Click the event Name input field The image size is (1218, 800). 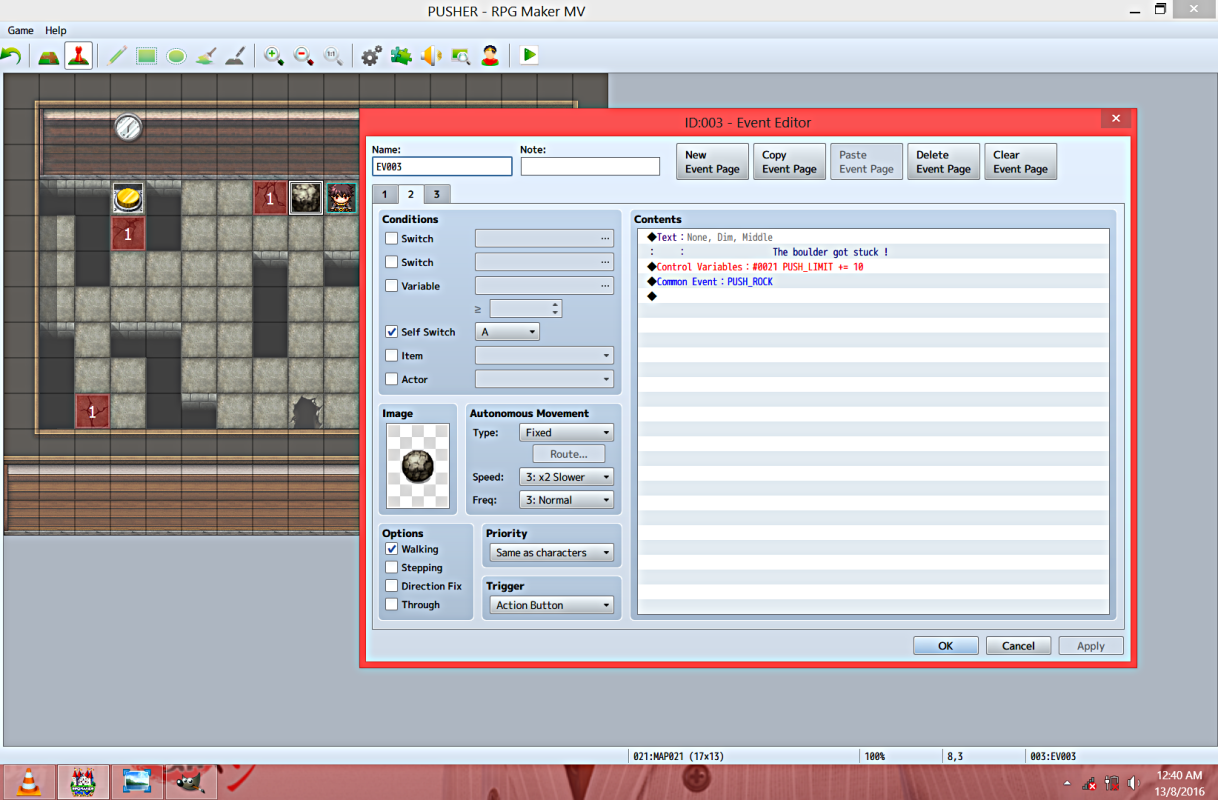pyautogui.click(x=442, y=167)
